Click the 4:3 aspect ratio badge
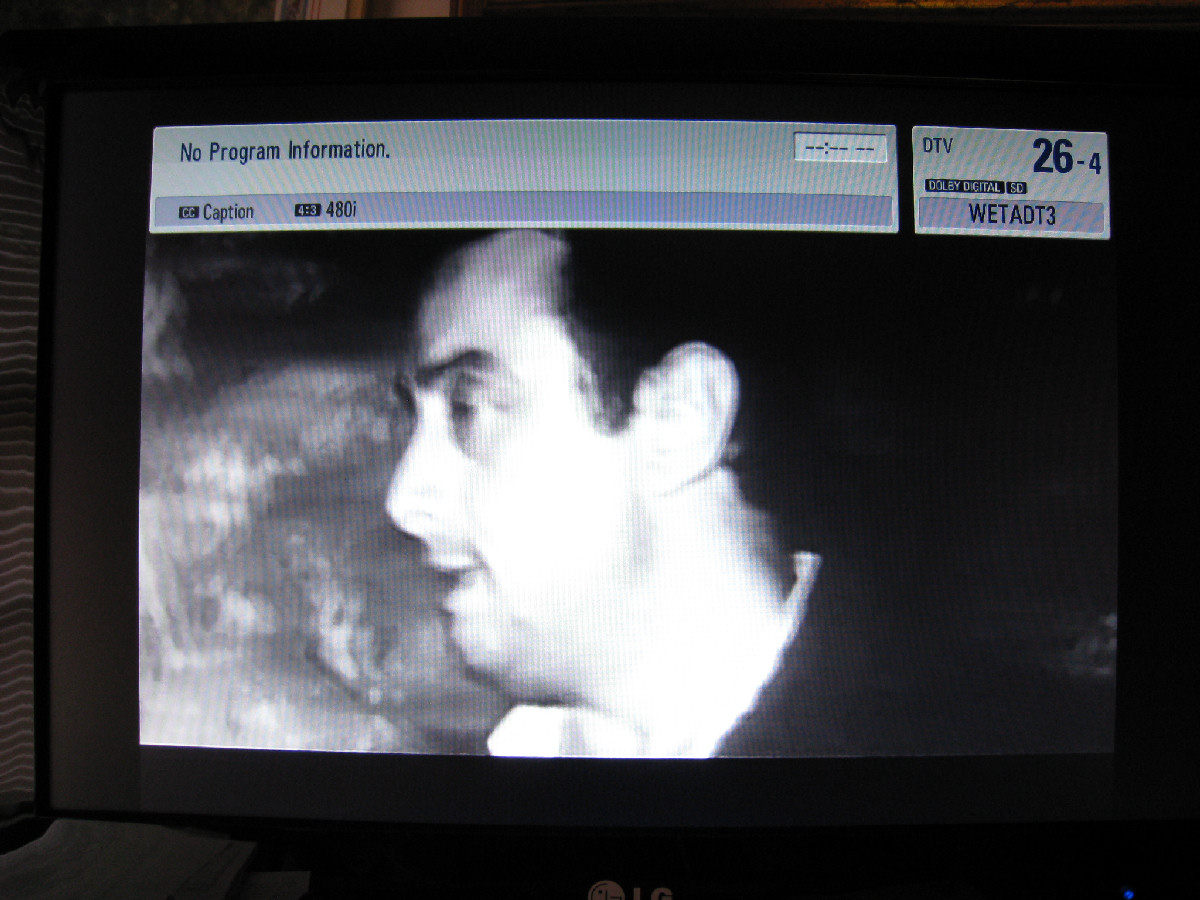Image resolution: width=1200 pixels, height=900 pixels. tap(307, 211)
